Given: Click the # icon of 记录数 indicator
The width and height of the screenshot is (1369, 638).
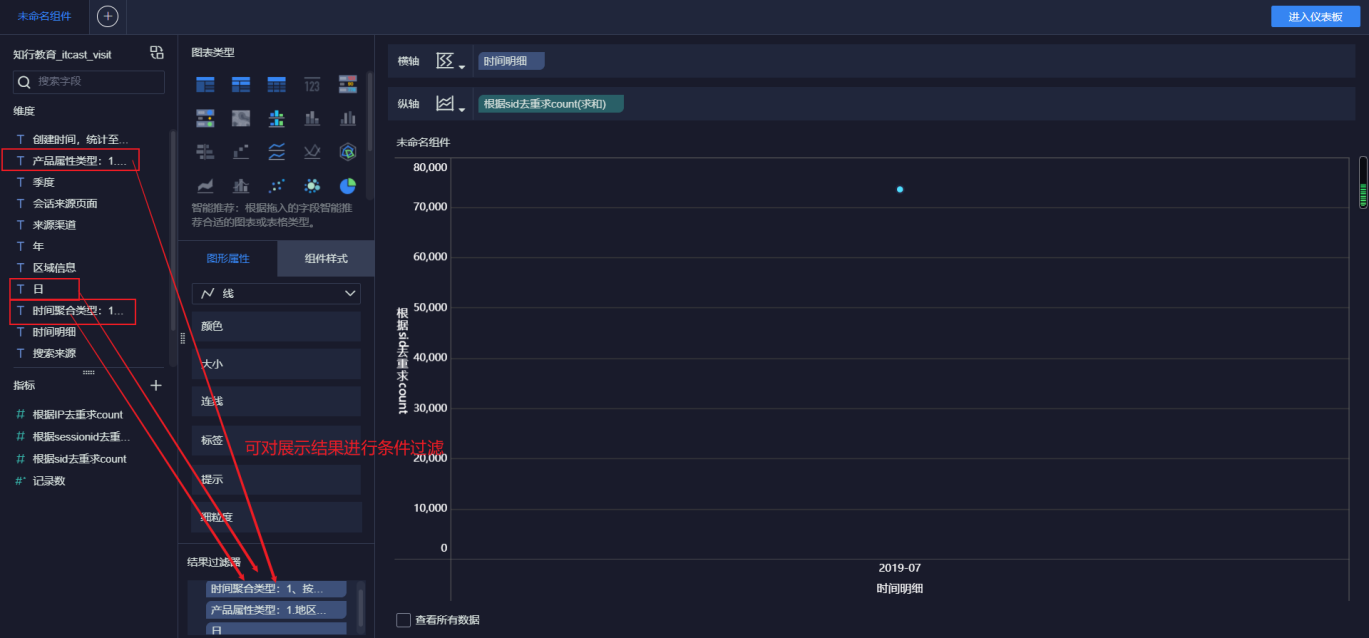Looking at the screenshot, I should (20, 481).
